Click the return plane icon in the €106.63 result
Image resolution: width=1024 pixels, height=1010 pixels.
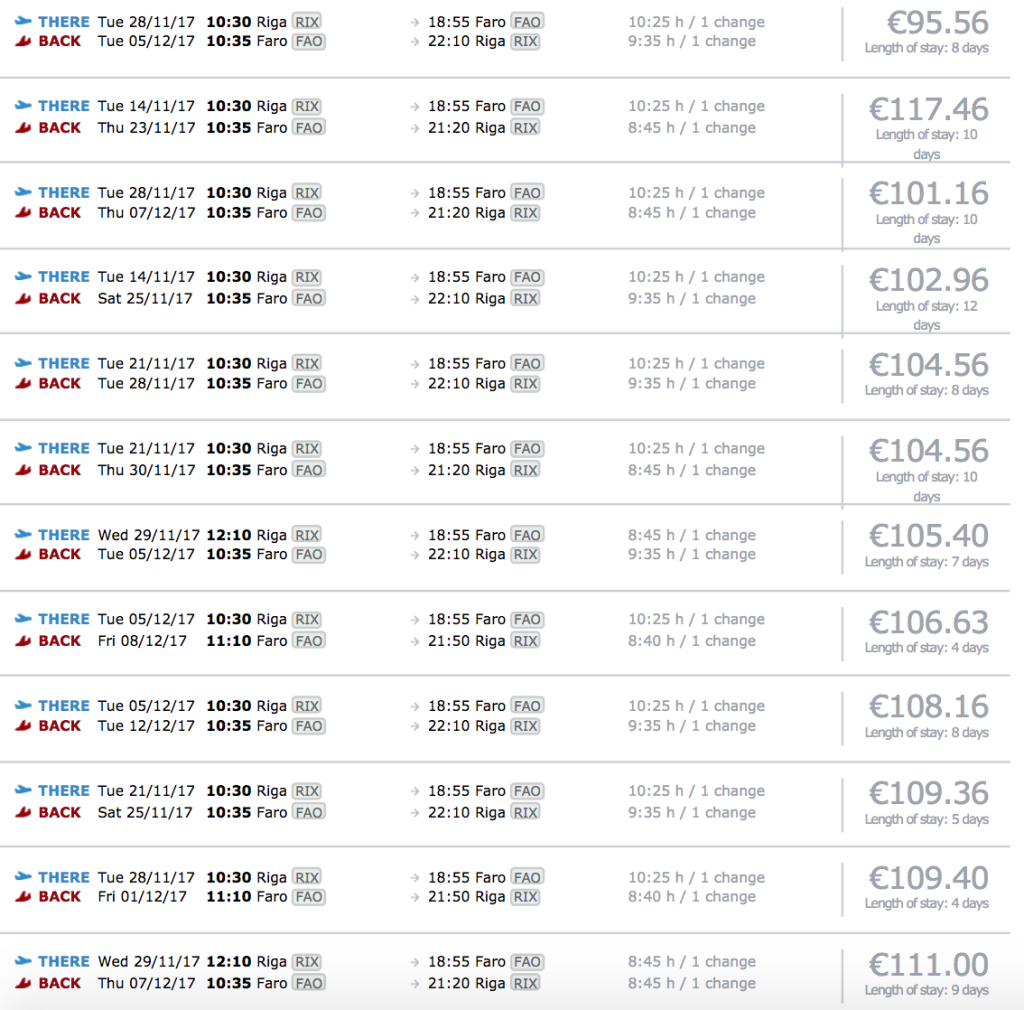coord(23,641)
